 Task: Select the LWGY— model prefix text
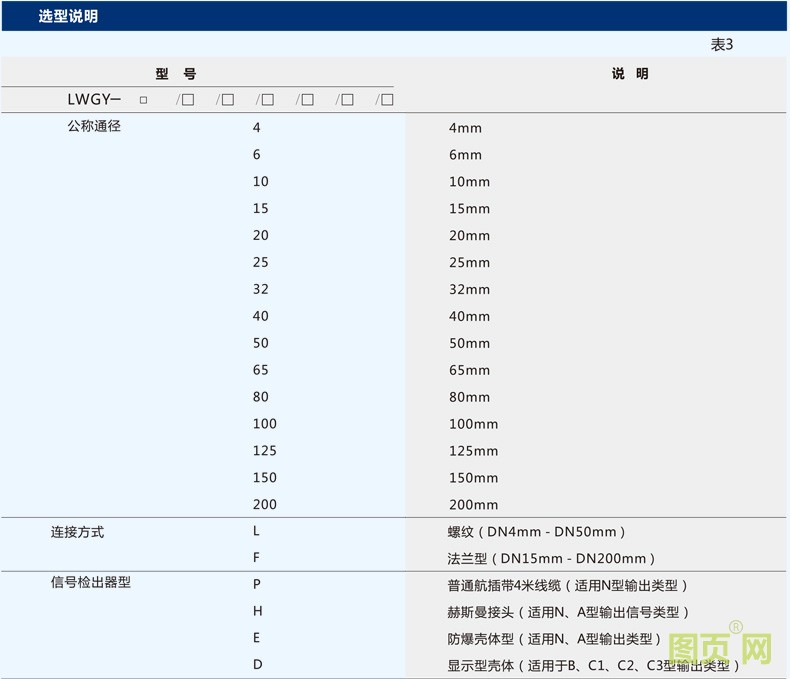93,100
